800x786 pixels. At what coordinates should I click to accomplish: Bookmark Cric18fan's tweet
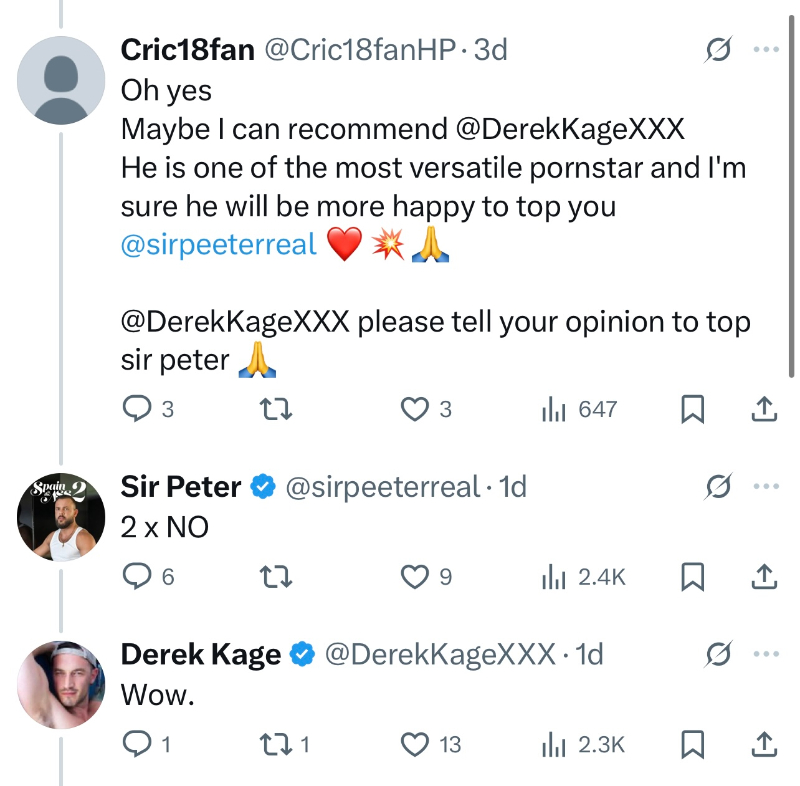click(693, 409)
